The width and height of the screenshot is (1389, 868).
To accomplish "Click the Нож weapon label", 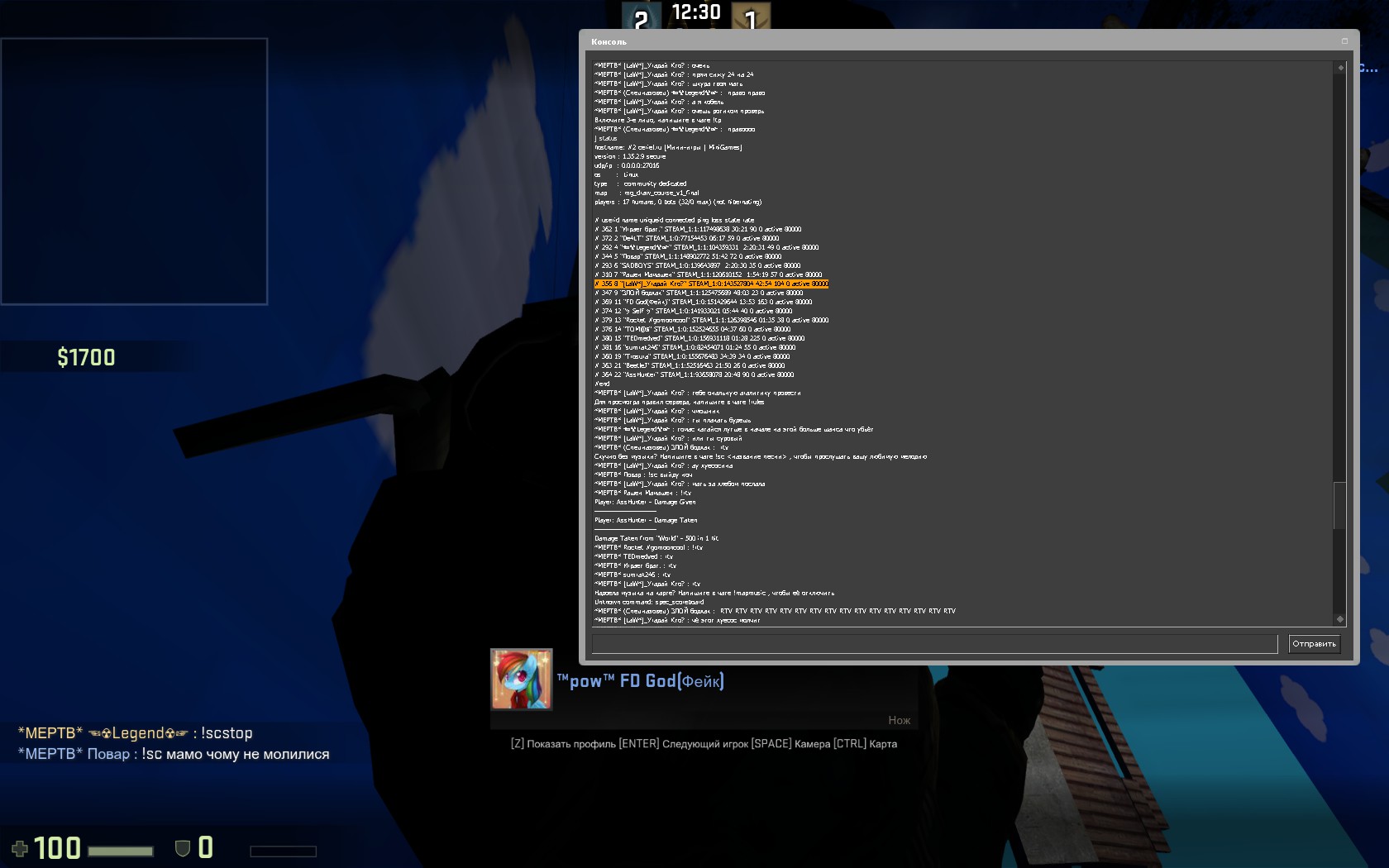I will point(899,720).
